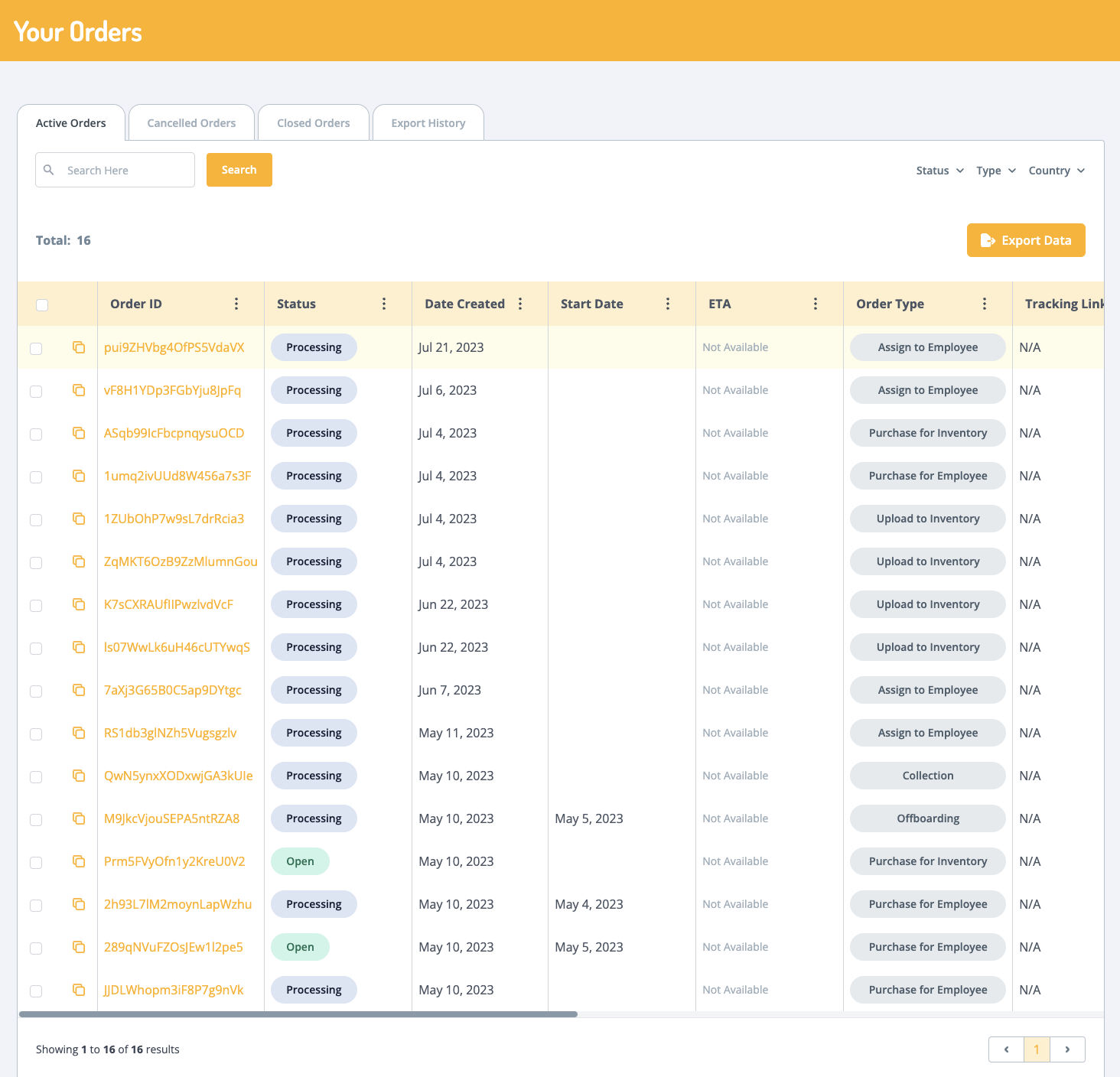
Task: Go to next page arrow
Action: coord(1067,1049)
